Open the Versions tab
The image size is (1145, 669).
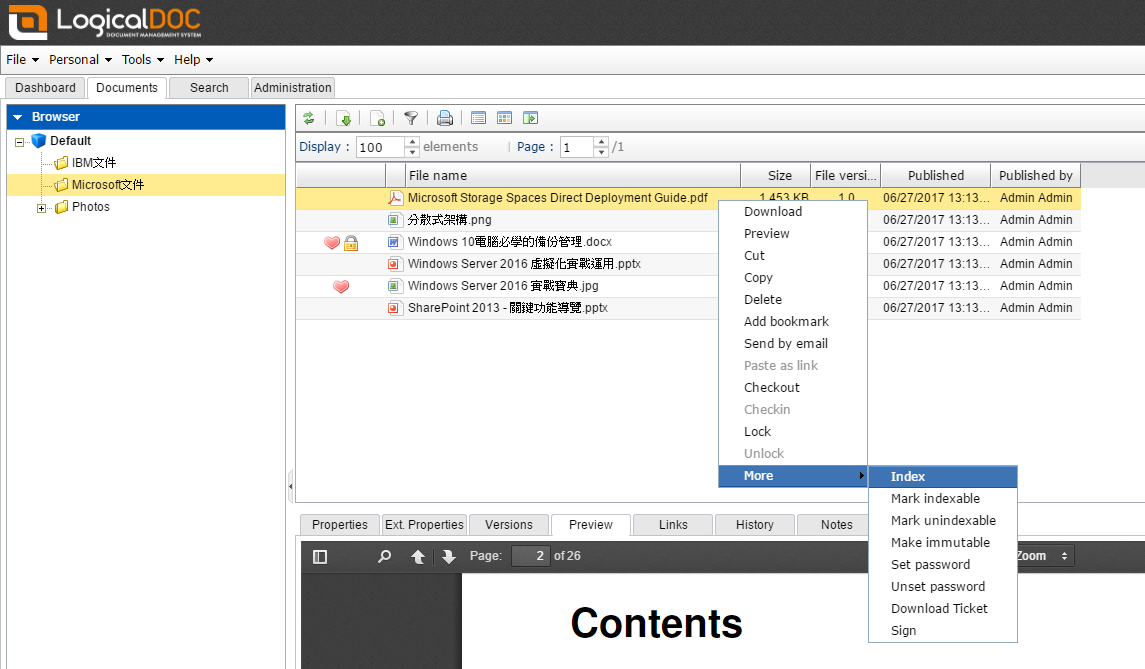point(509,525)
